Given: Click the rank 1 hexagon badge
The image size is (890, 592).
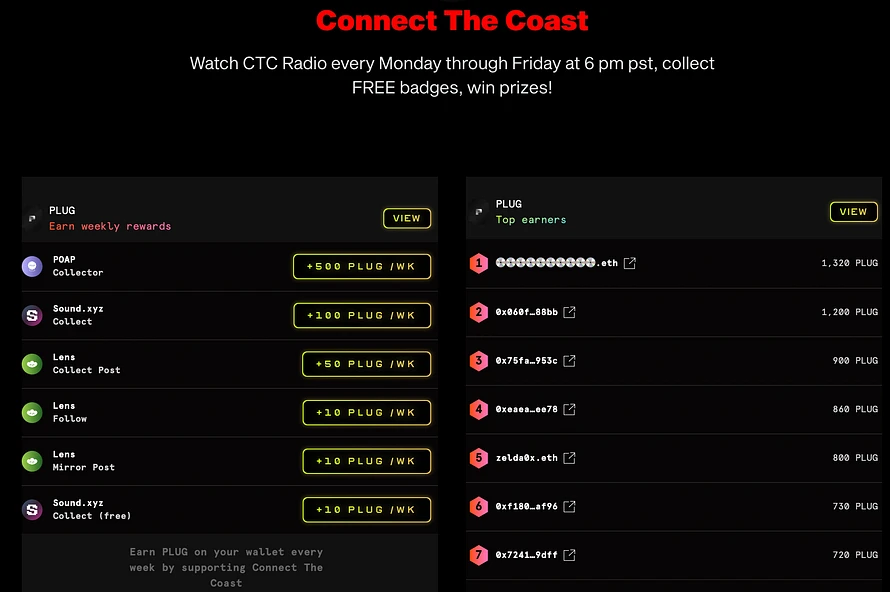Looking at the screenshot, I should click(478, 263).
